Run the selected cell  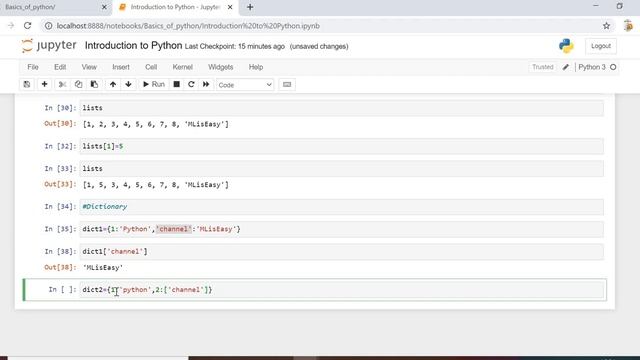[153, 84]
